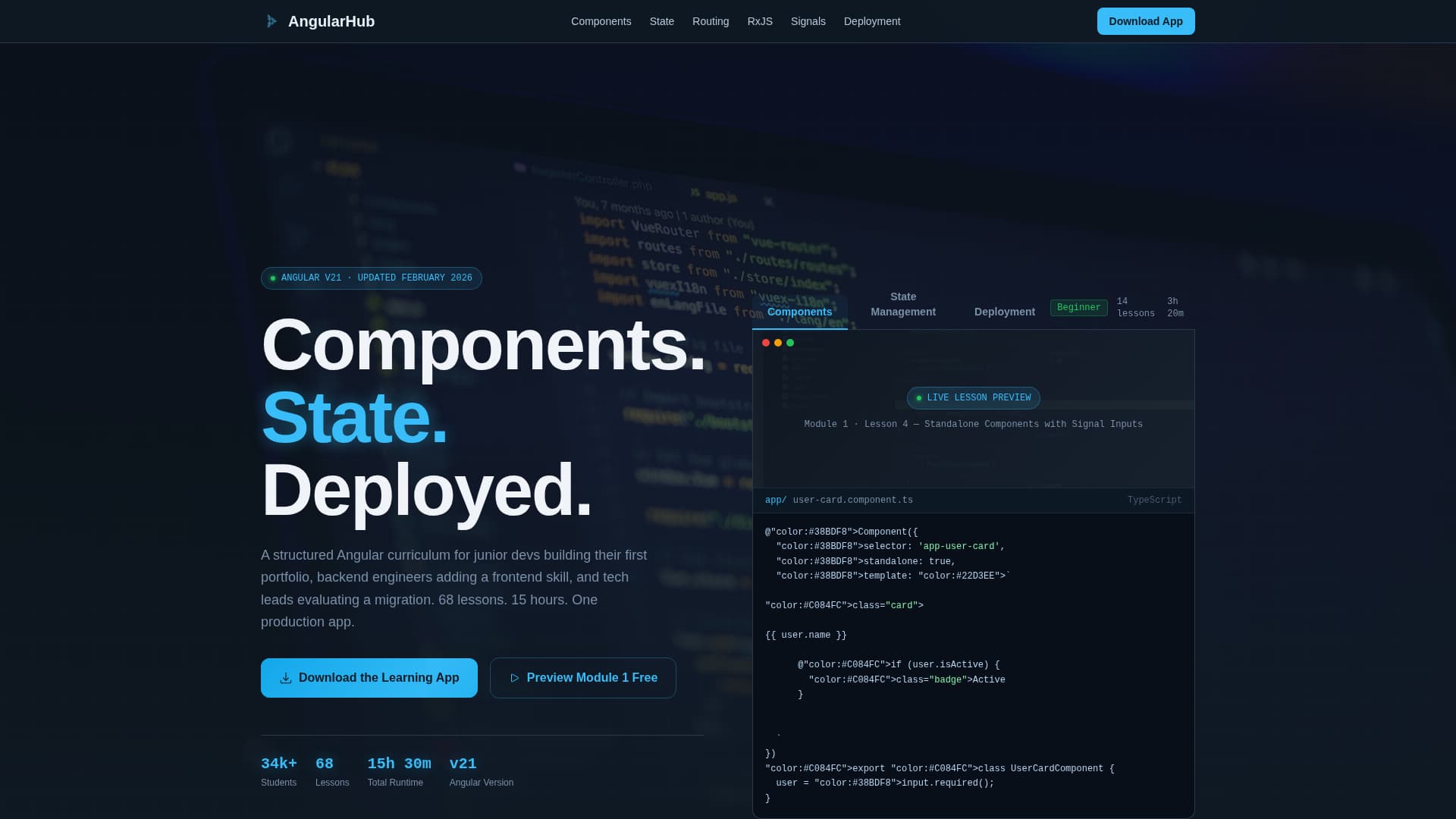Open Routing from the top navigation
The height and width of the screenshot is (819, 1456).
click(x=710, y=21)
